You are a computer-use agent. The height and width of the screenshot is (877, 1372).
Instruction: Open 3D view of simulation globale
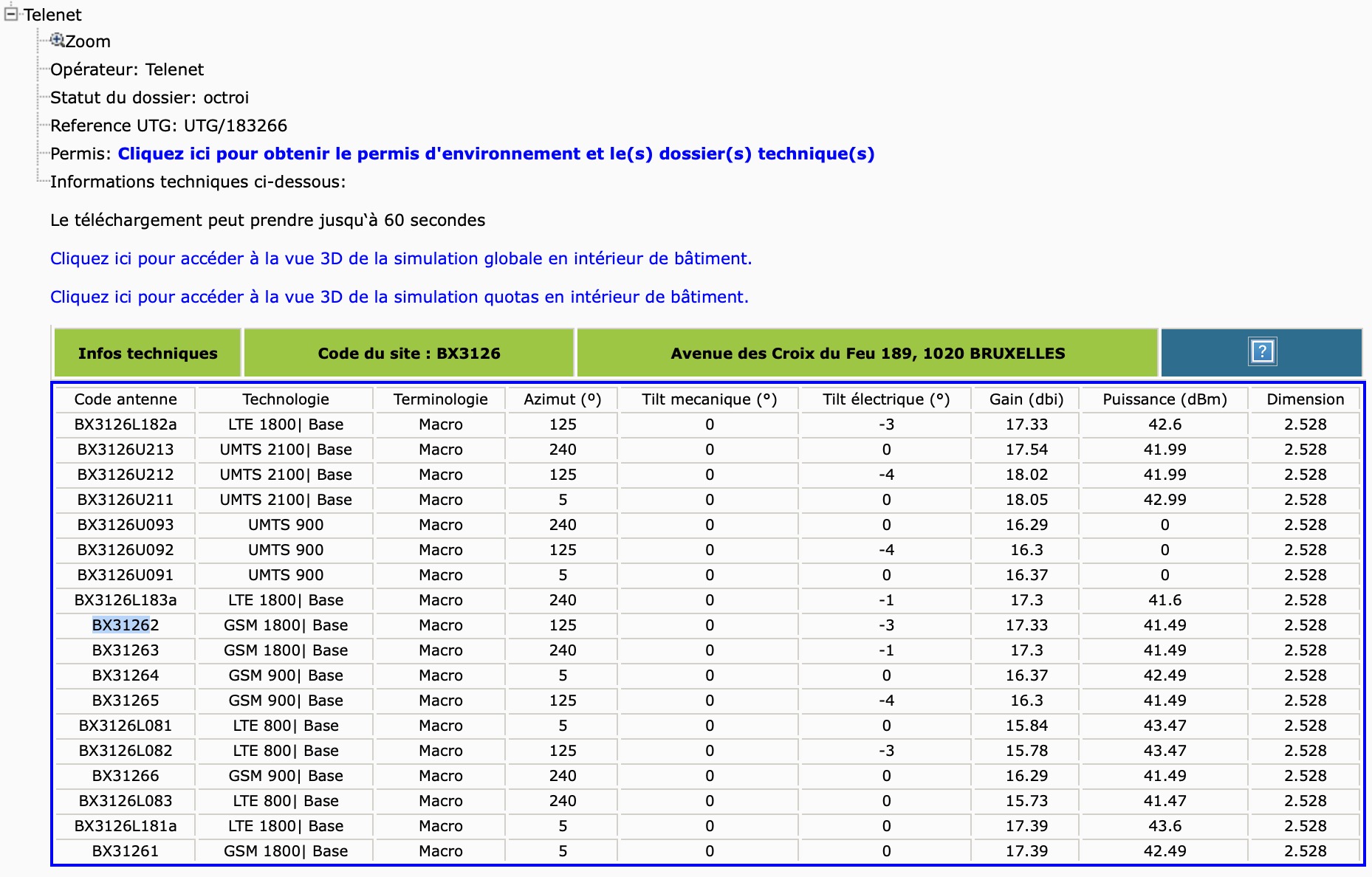[401, 258]
